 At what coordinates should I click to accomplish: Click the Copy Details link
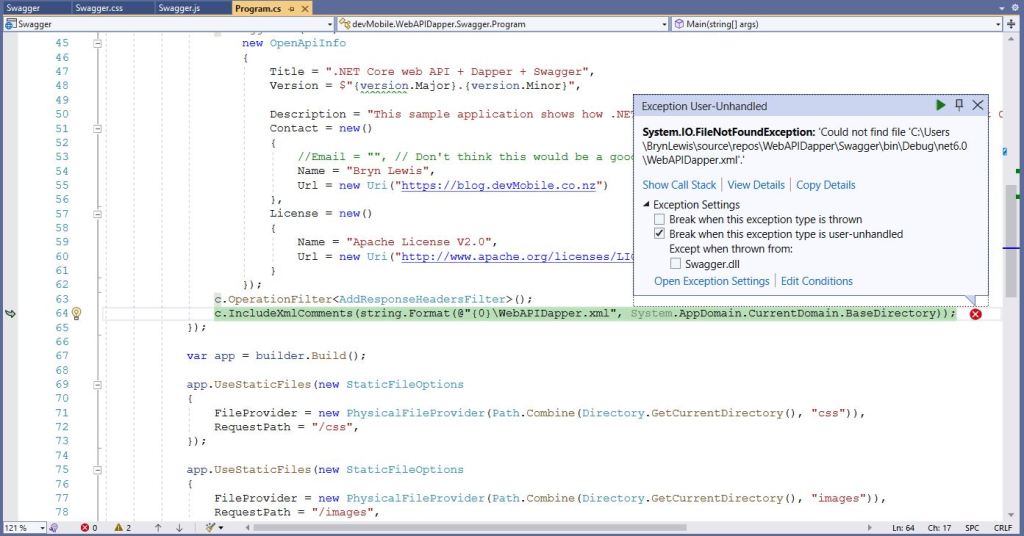[825, 185]
